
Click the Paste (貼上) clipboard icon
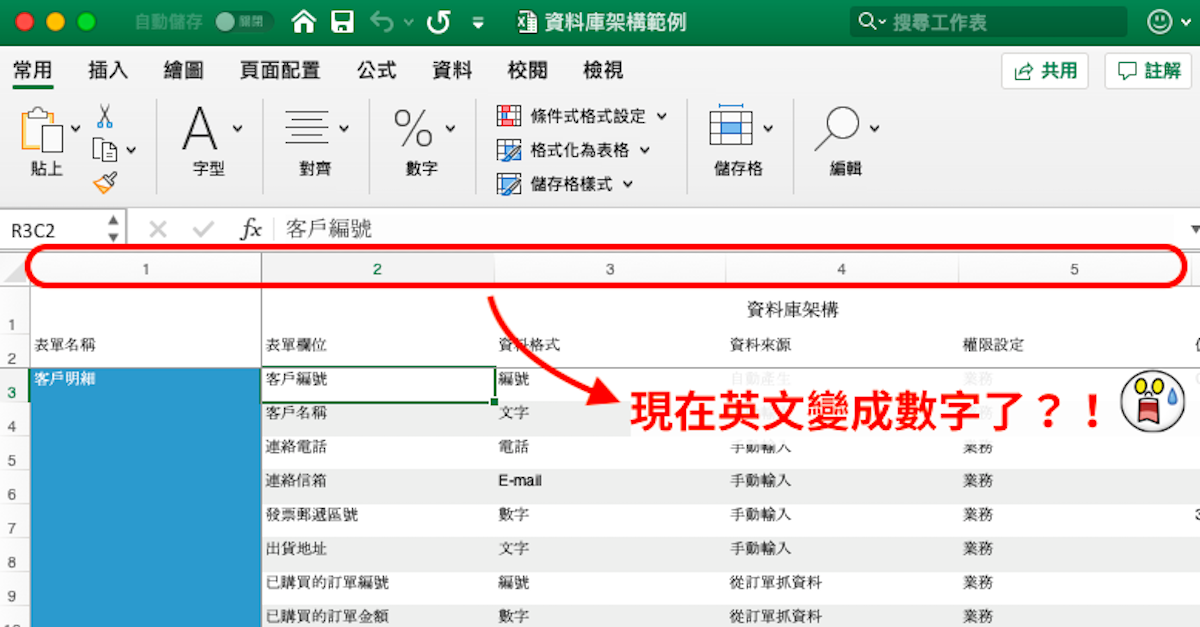[x=42, y=130]
